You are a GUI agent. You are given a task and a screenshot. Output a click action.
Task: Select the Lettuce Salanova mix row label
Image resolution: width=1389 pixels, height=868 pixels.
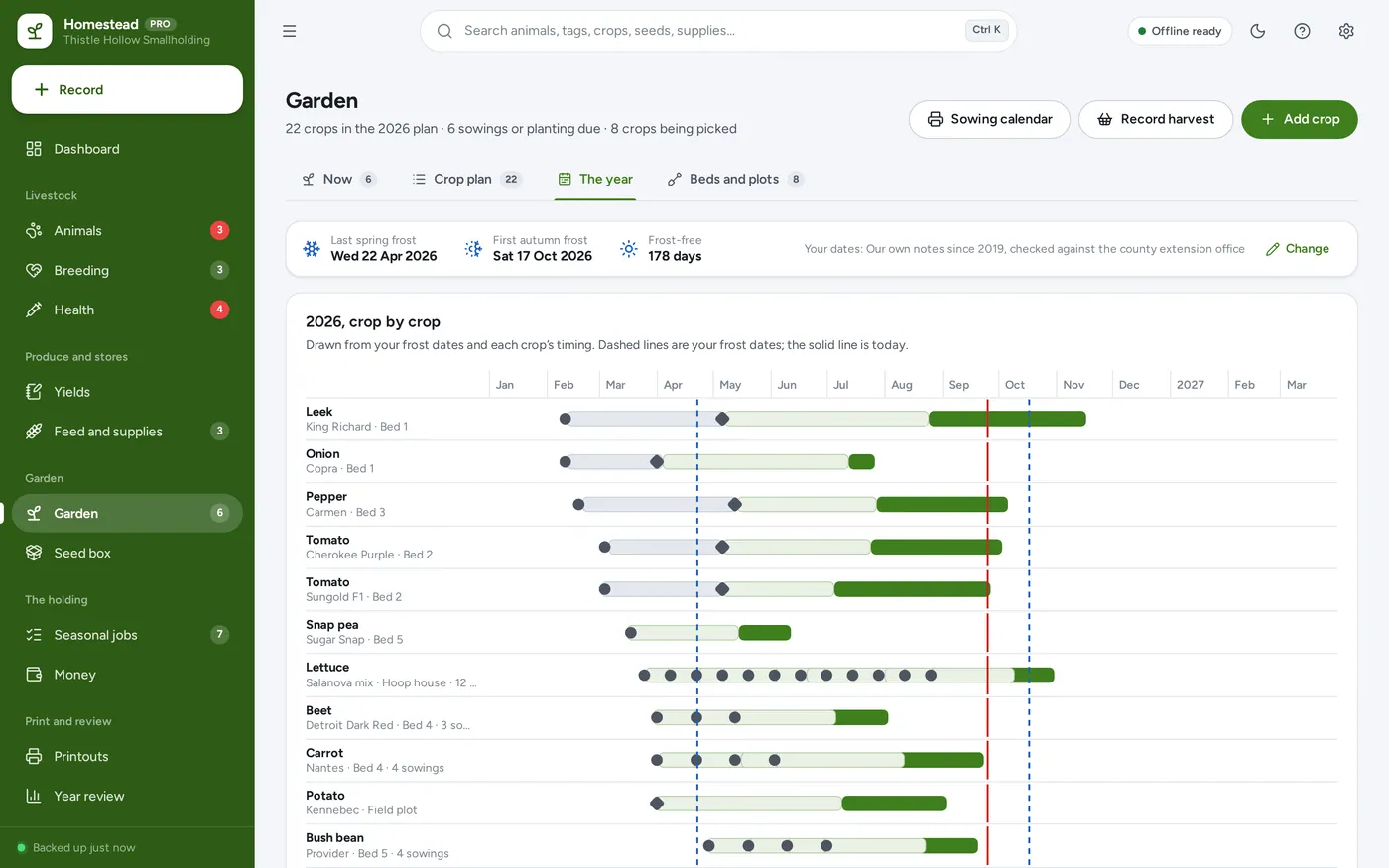click(391, 675)
